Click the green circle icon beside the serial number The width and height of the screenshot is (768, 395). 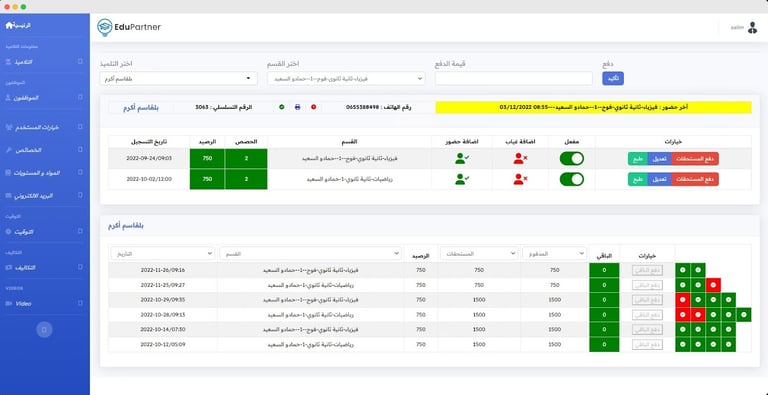pyautogui.click(x=281, y=107)
